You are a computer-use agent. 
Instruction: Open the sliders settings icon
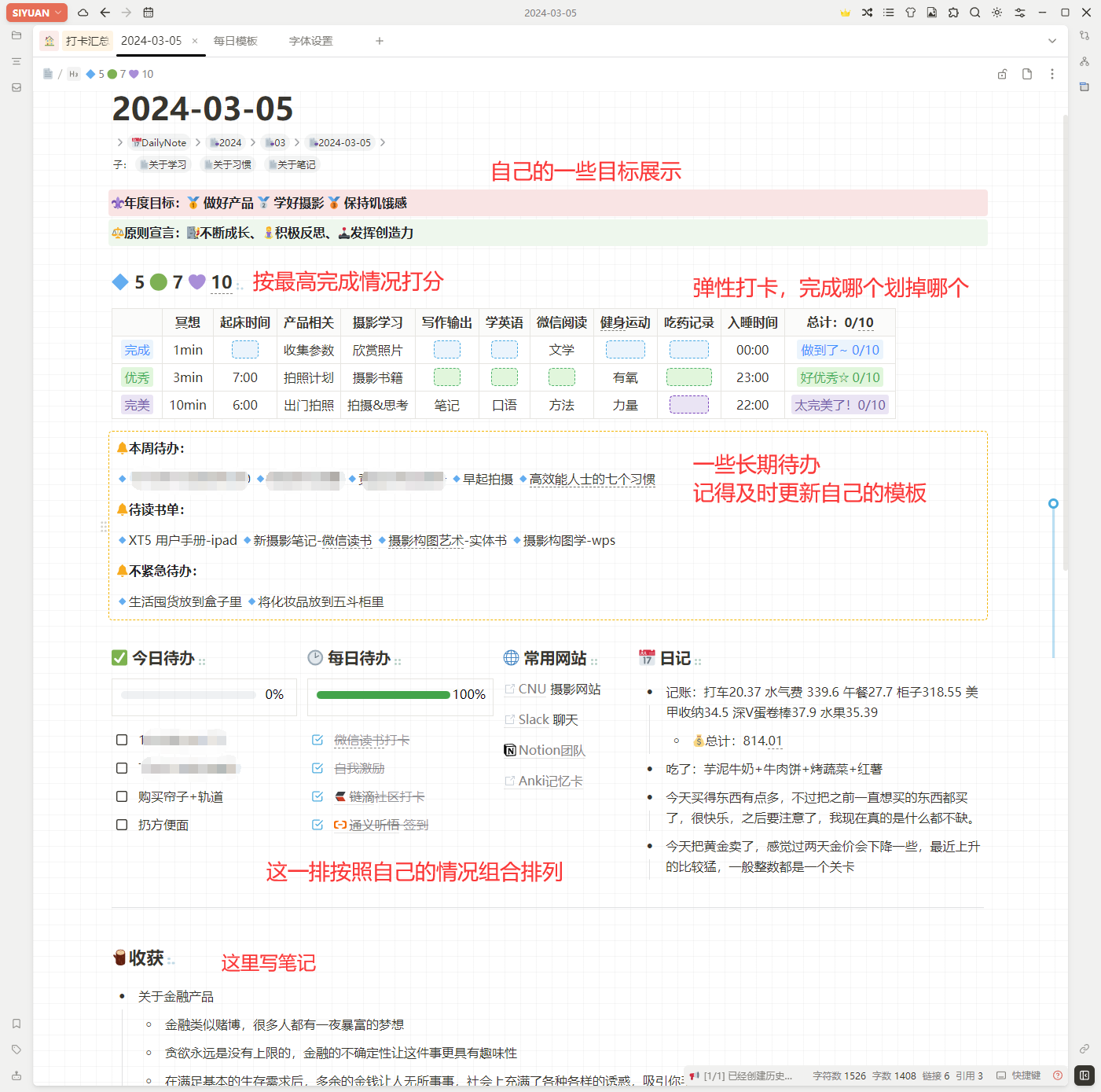tap(1019, 13)
